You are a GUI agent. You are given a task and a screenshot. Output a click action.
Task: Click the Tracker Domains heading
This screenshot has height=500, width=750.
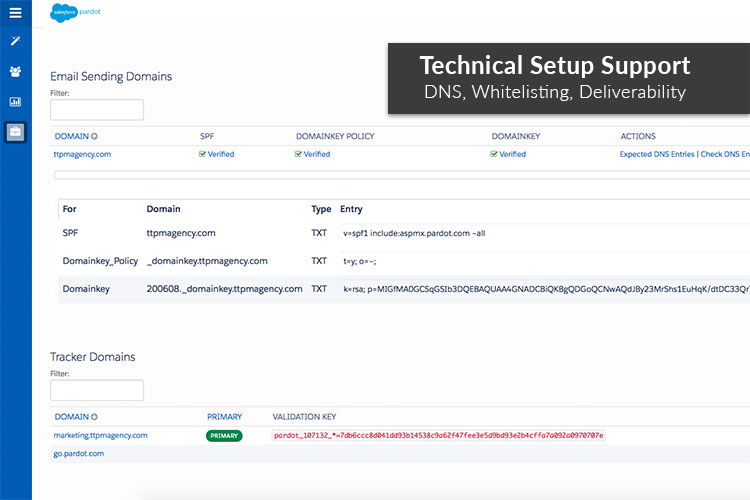(93, 357)
